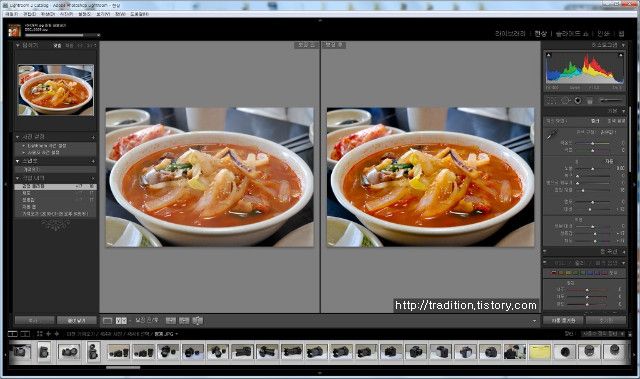
Task: Add a new snapshot with plus icon
Action: 93,161
